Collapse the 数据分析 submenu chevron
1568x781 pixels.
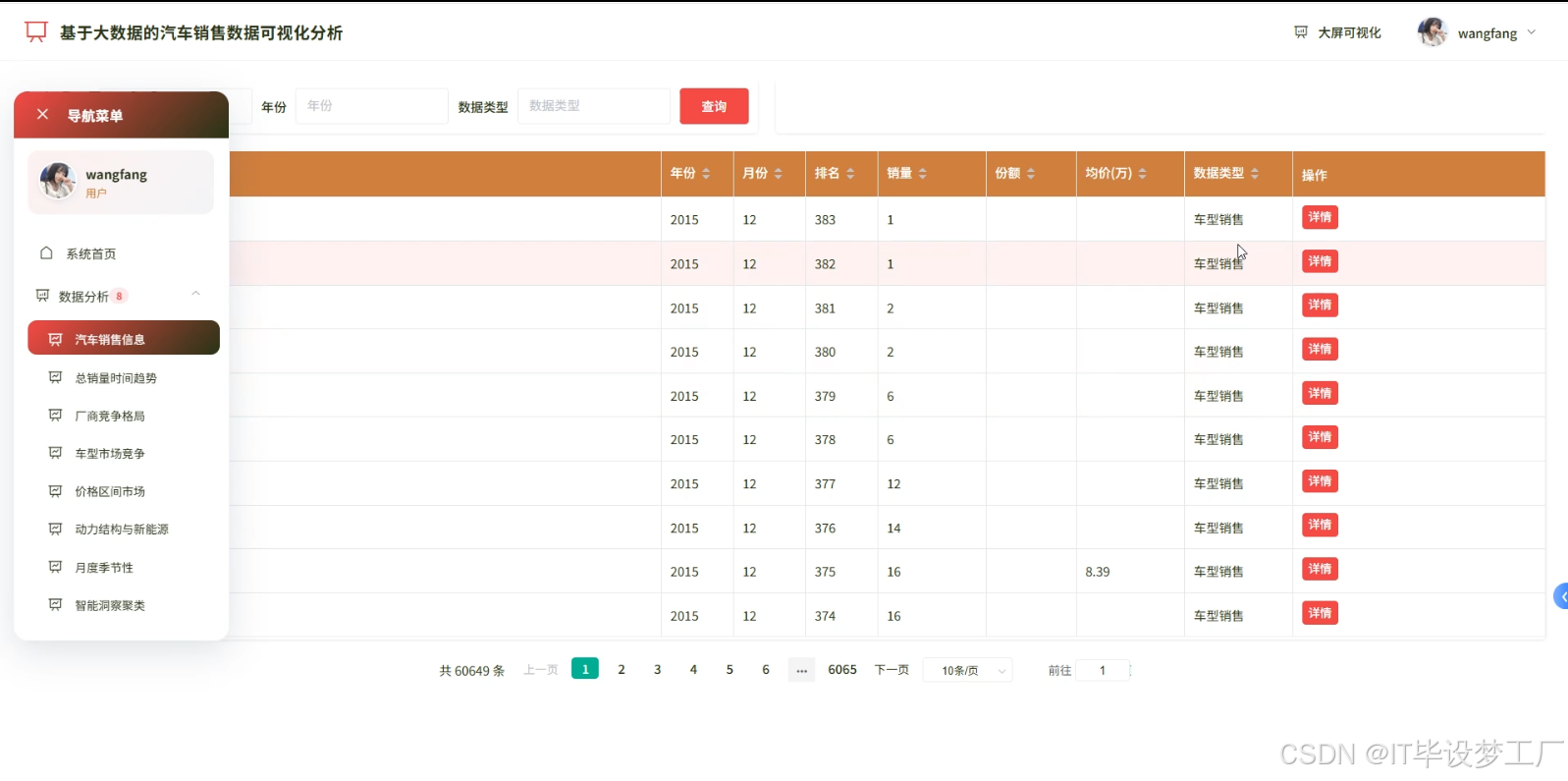195,294
